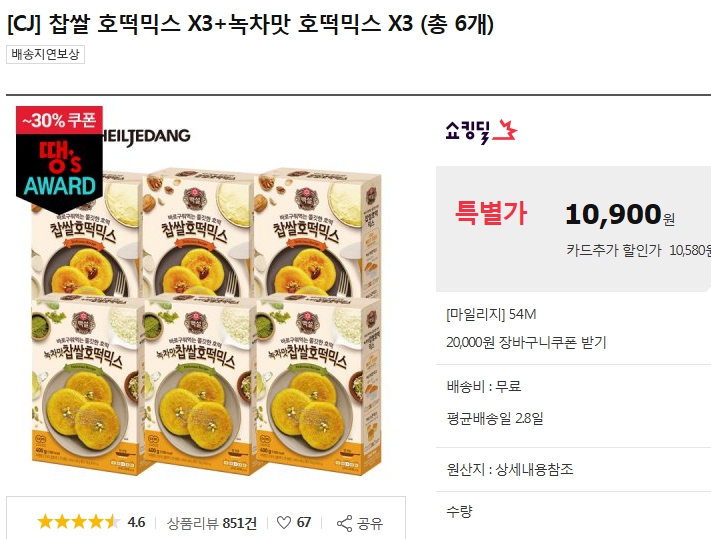
Task: Click the product box main image
Action: pyautogui.click(x=206, y=321)
